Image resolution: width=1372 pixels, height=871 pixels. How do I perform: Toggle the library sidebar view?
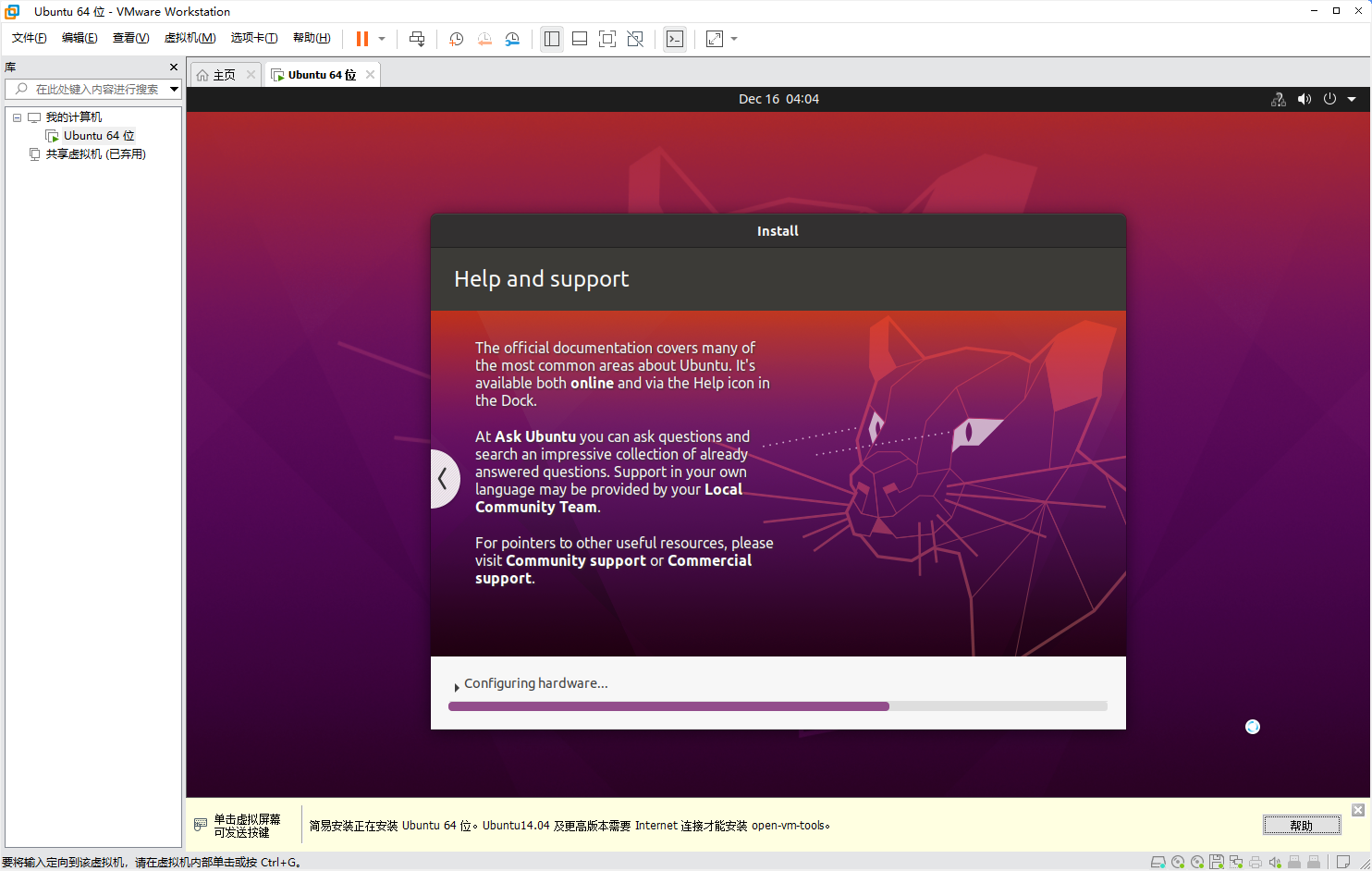click(x=552, y=39)
